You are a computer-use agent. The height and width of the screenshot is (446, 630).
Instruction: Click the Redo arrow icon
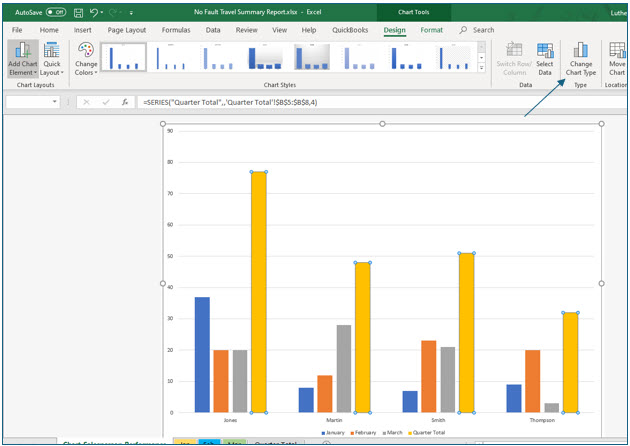[x=113, y=12]
